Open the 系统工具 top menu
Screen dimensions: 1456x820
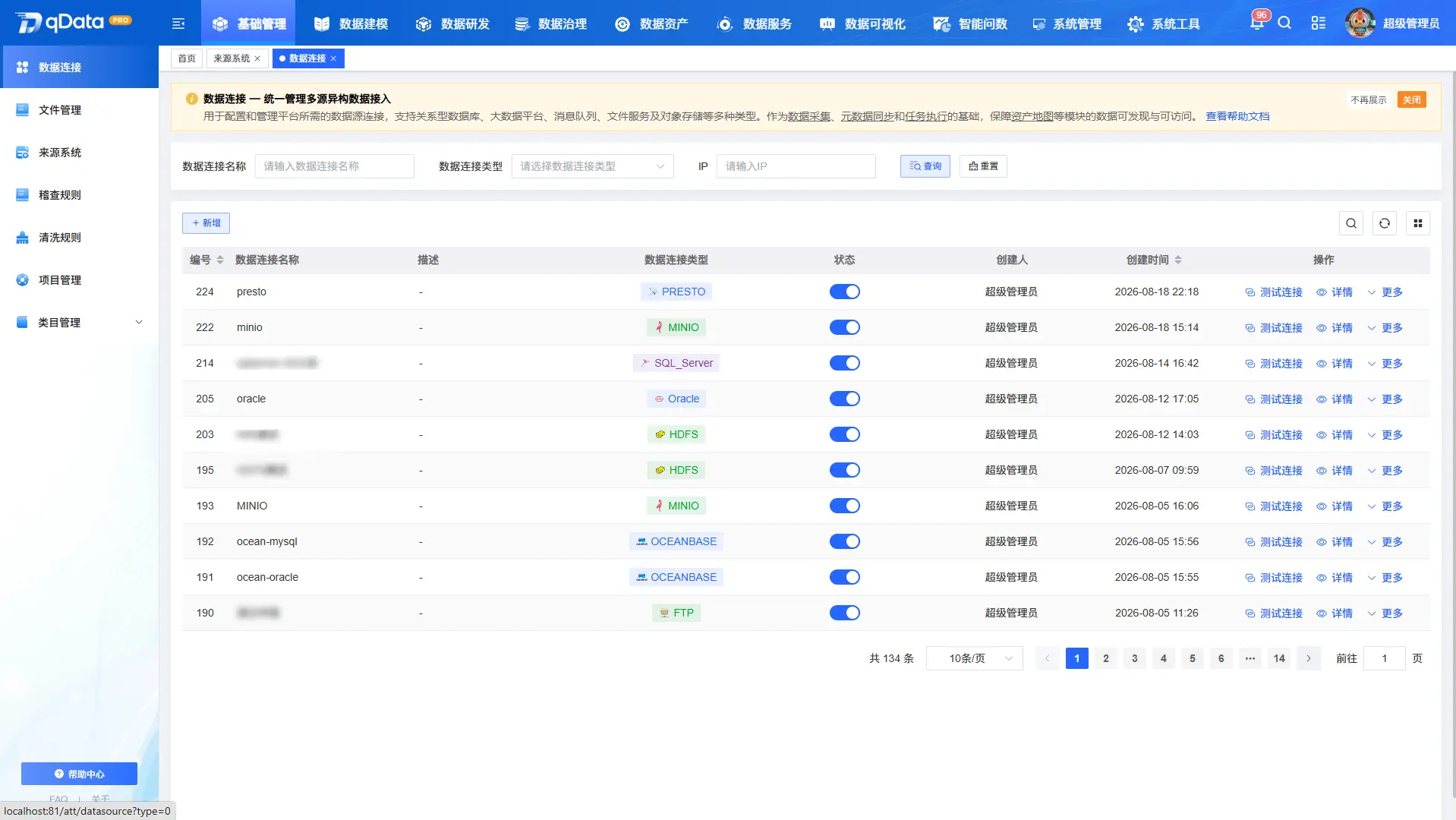[x=1164, y=24]
